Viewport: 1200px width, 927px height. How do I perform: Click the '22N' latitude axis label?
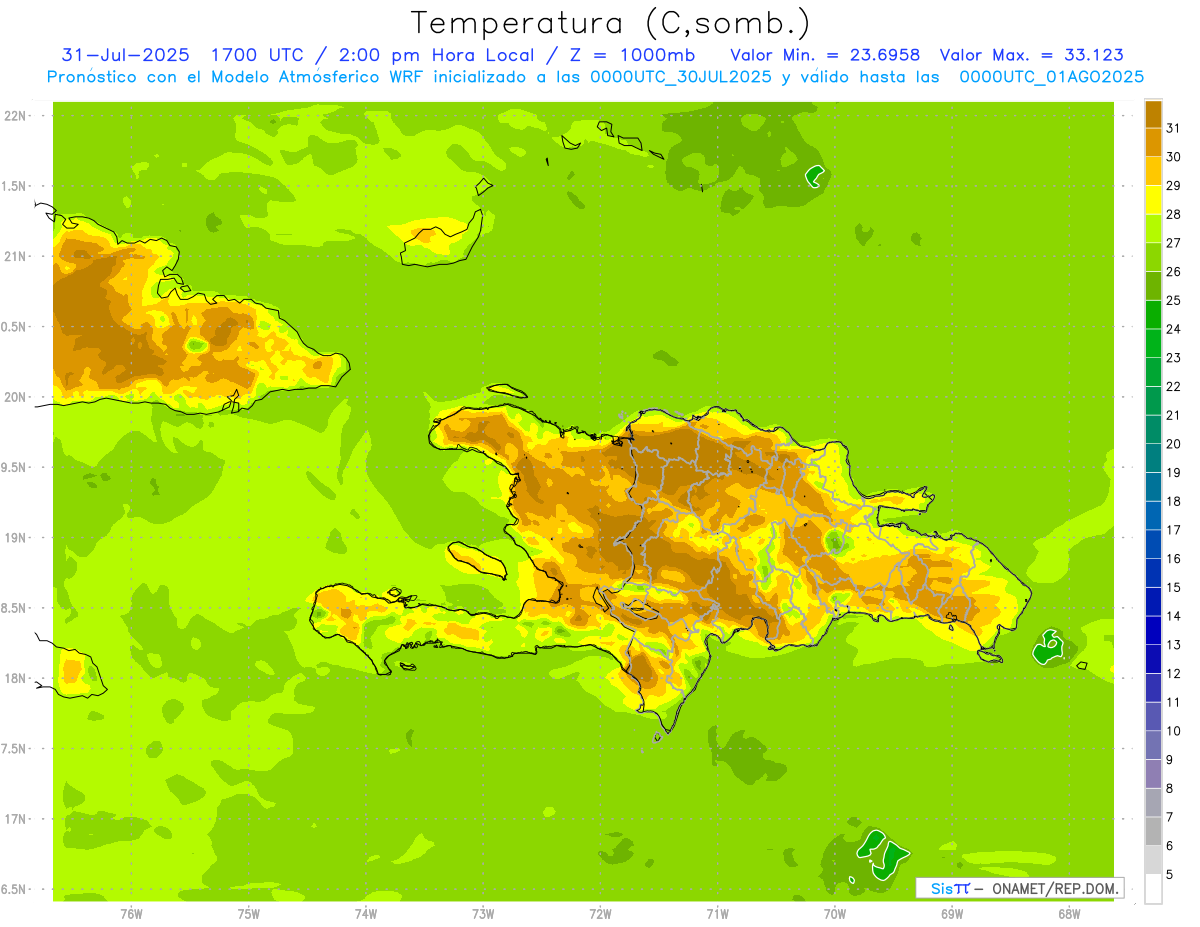[x=15, y=116]
